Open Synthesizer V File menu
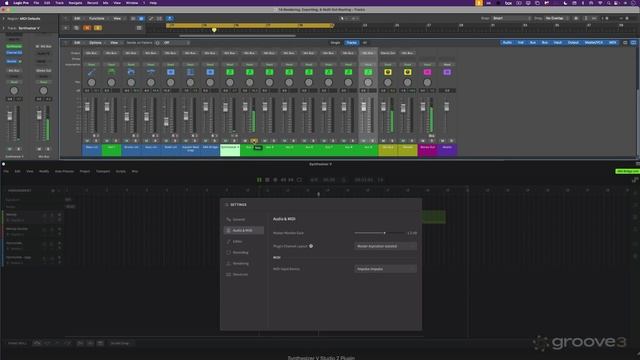Viewport: 640px width, 360px height. click(x=6, y=171)
